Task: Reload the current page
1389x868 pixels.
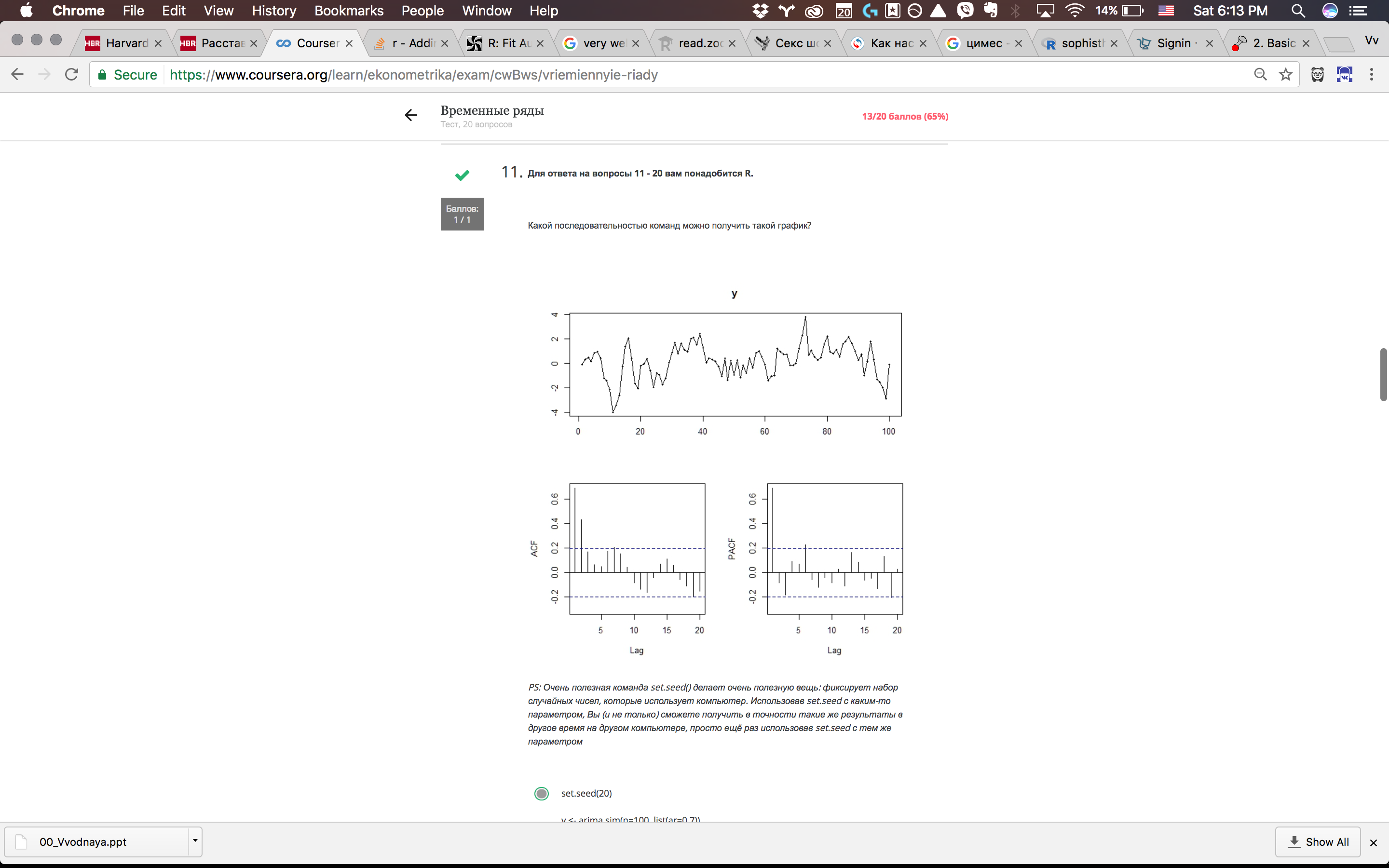Action: pyautogui.click(x=72, y=75)
